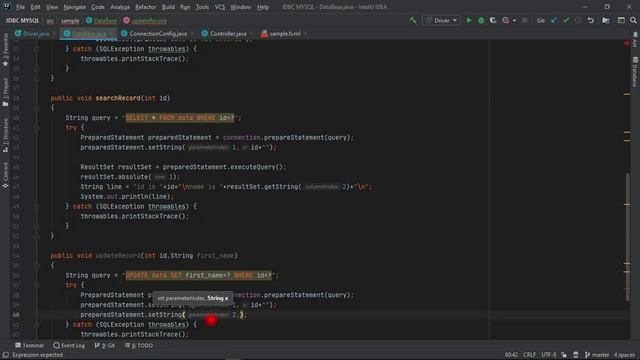The width and height of the screenshot is (640, 360).
Task: Open the Database tool window on right
Action: [x=635, y=72]
